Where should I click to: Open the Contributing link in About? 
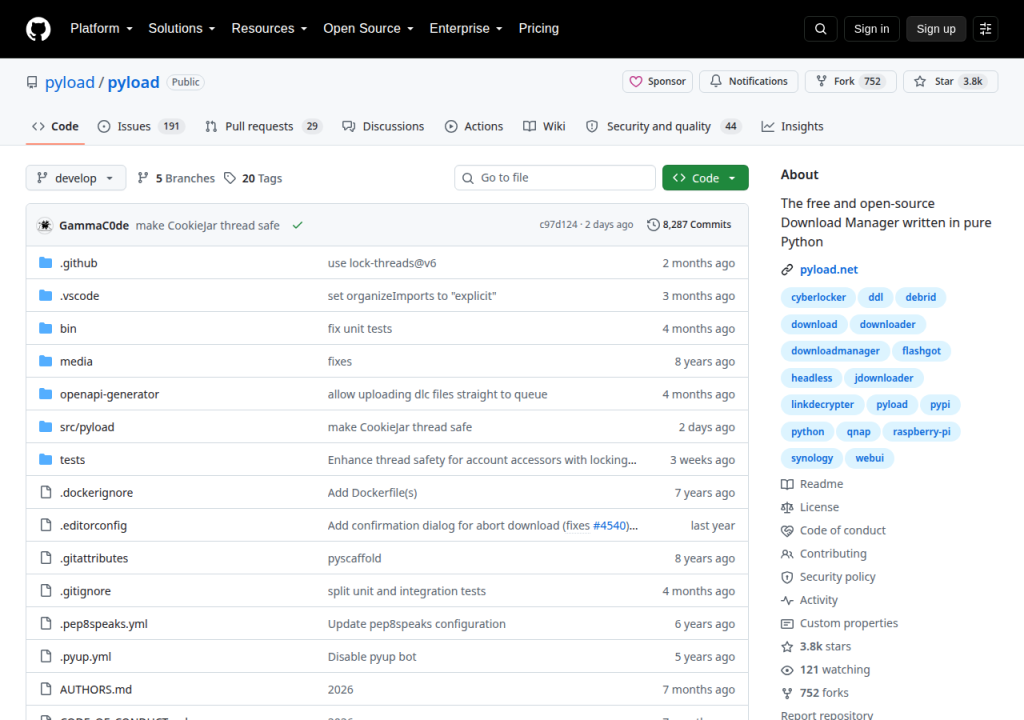824,553
